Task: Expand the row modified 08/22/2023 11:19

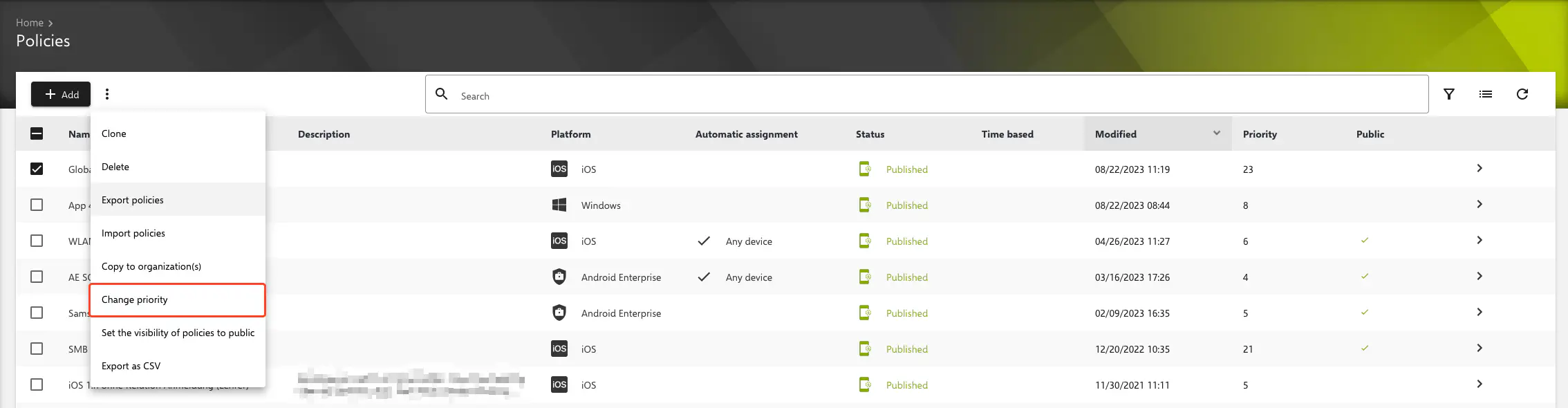Action: (x=1479, y=168)
